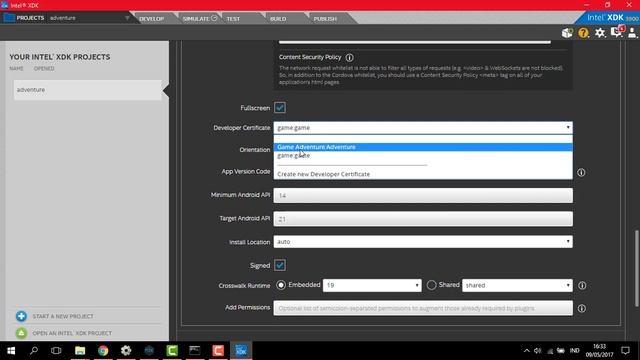Open the Intel XDK updates box icon
Viewport: 640px width, 360px height.
pos(567,33)
